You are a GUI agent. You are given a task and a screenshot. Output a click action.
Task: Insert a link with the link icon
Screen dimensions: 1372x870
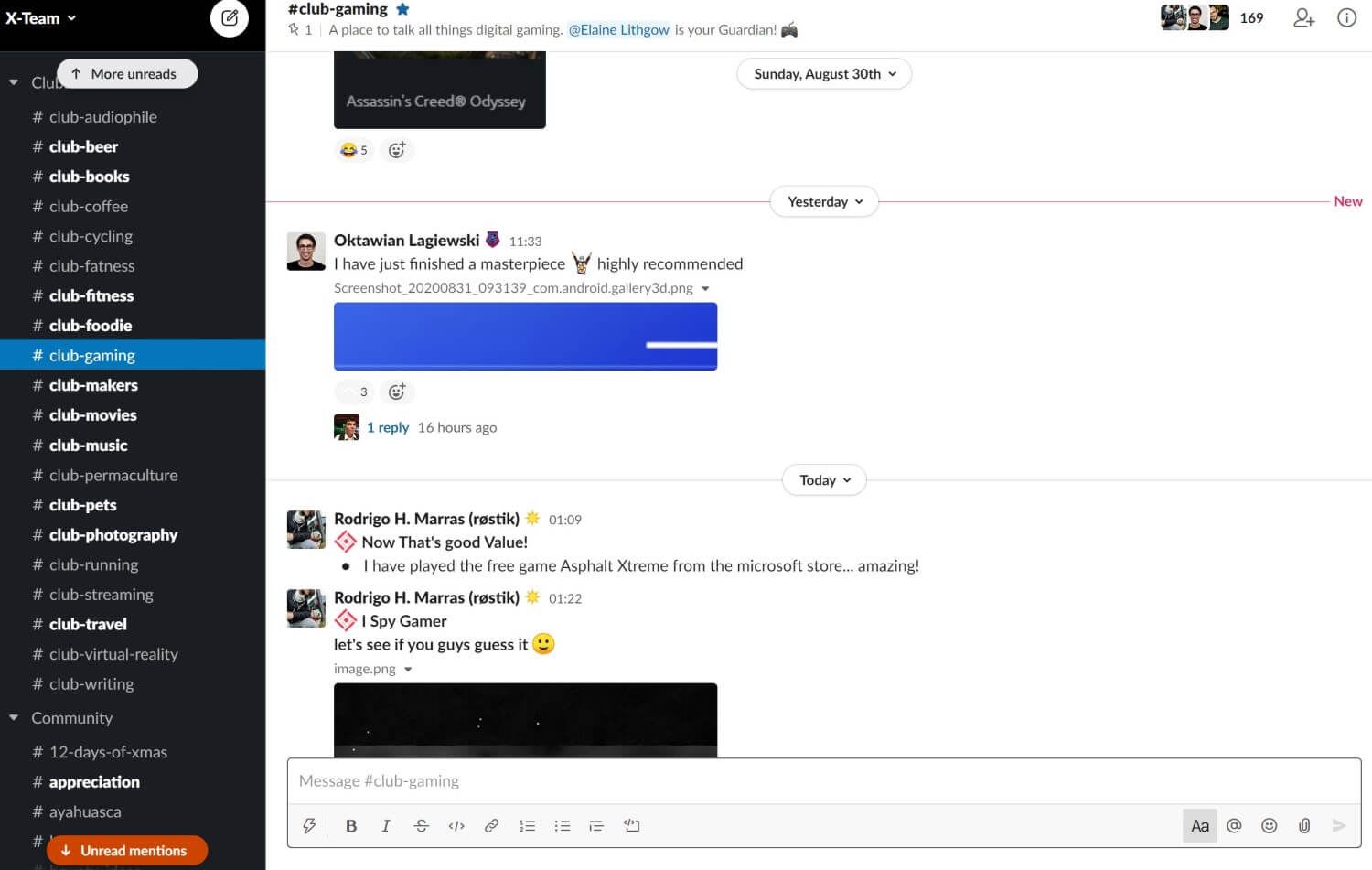[491, 825]
